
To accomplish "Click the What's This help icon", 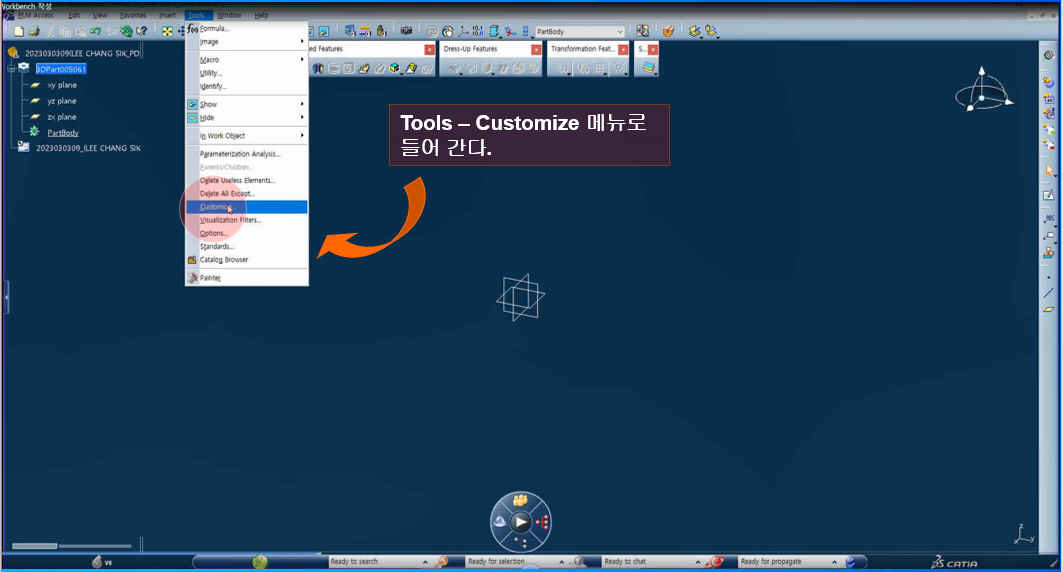I will (x=142, y=31).
